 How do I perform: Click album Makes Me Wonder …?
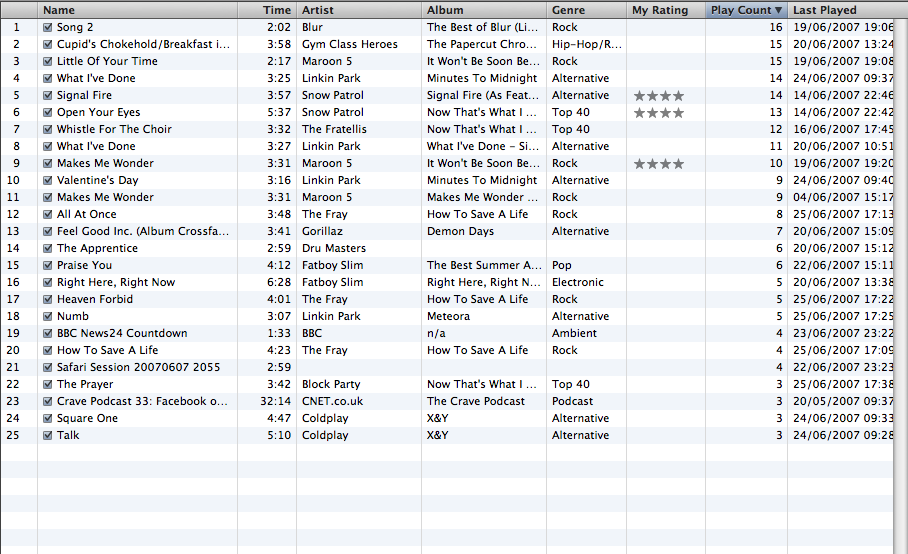pos(482,197)
